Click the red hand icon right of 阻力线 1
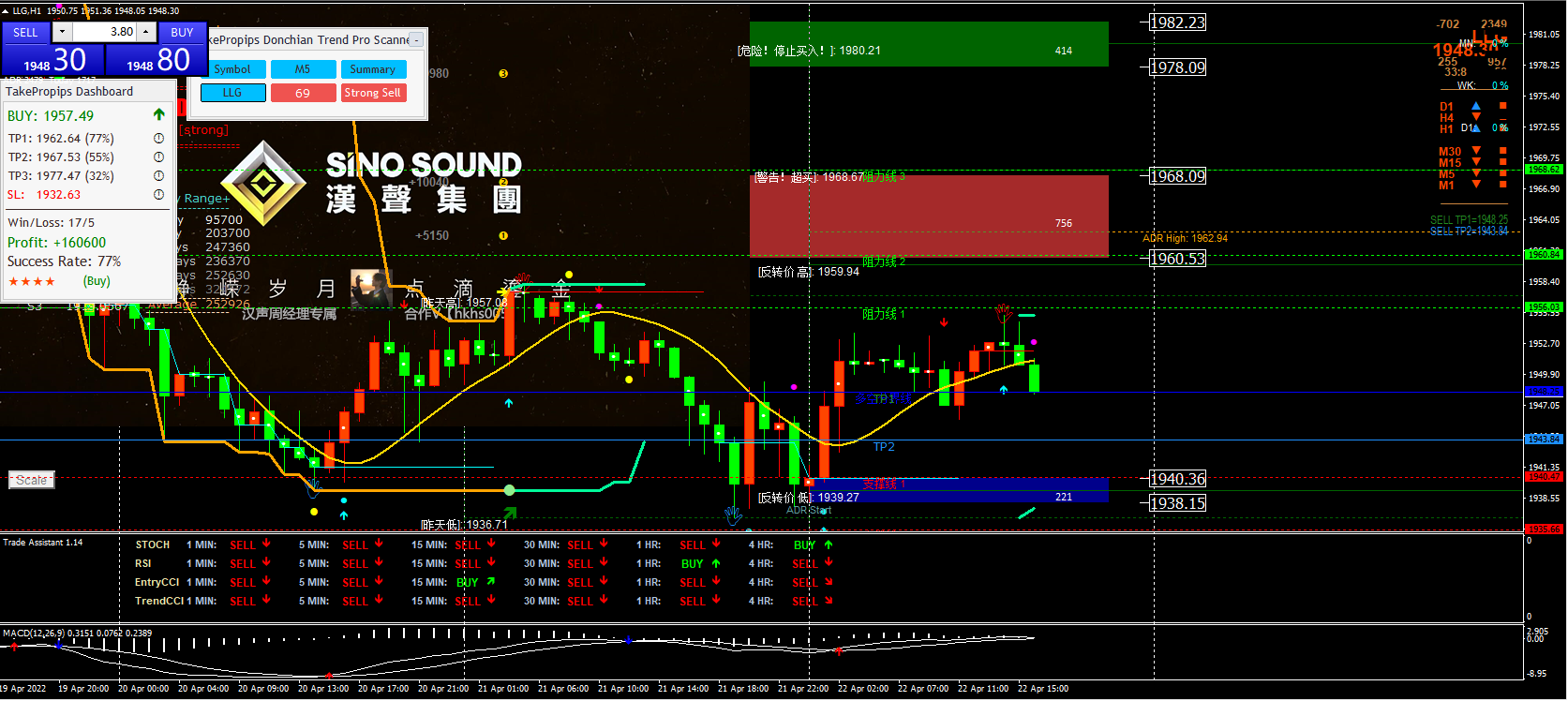The image size is (1568, 701). [x=1005, y=313]
